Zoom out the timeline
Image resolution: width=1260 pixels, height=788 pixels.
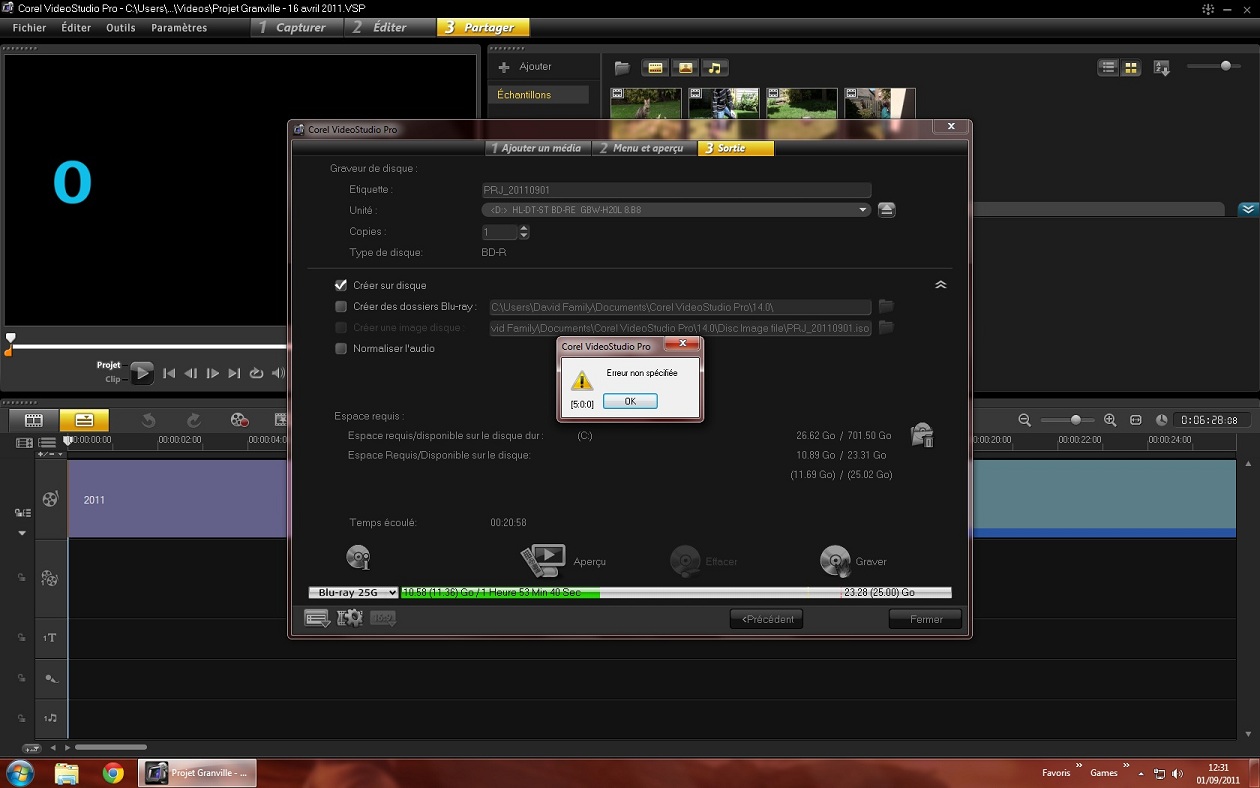pos(1024,420)
